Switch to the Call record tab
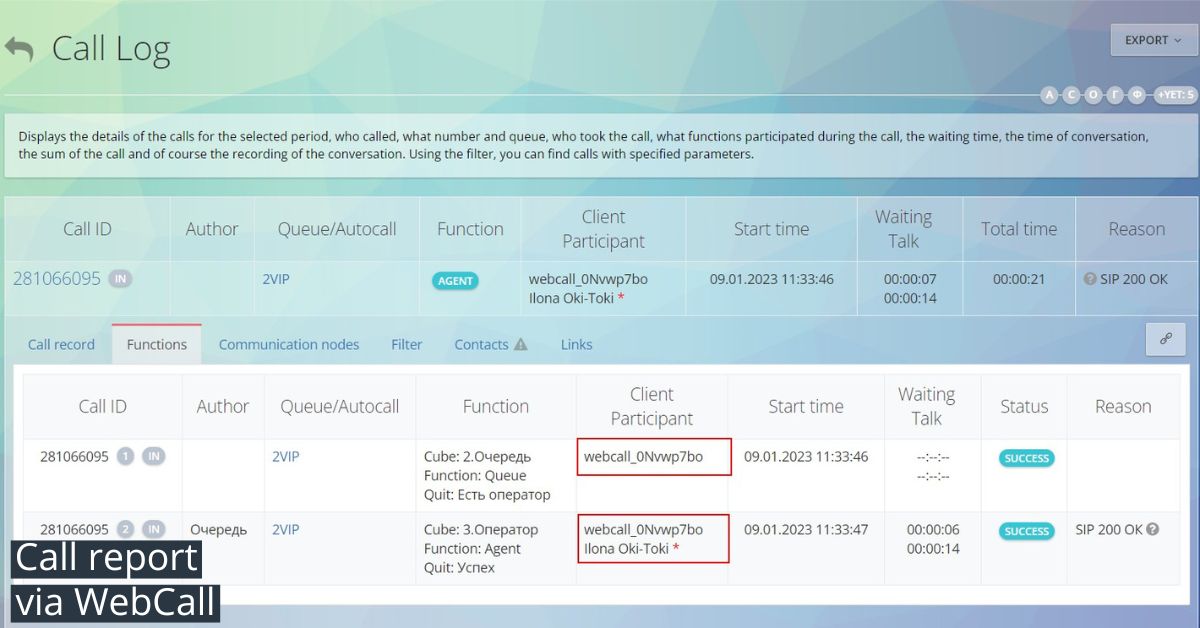The width and height of the screenshot is (1200, 628). point(61,344)
